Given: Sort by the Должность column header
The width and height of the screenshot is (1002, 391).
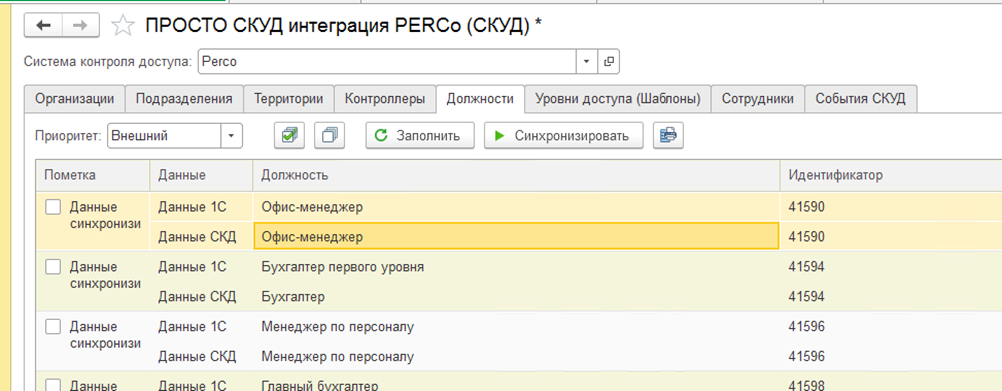Looking at the screenshot, I should [516, 175].
